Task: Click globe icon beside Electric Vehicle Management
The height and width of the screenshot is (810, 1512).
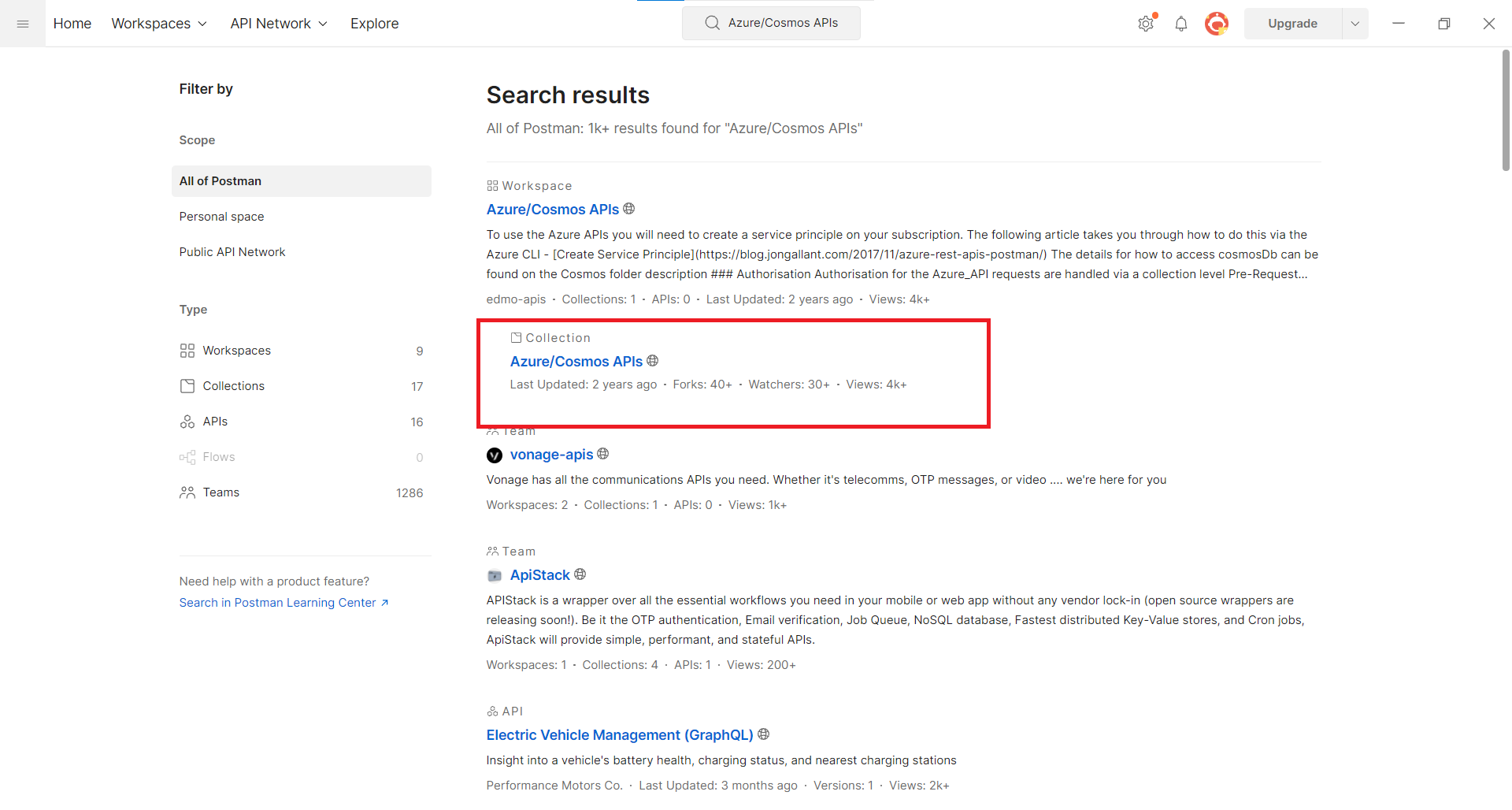Action: (x=764, y=734)
